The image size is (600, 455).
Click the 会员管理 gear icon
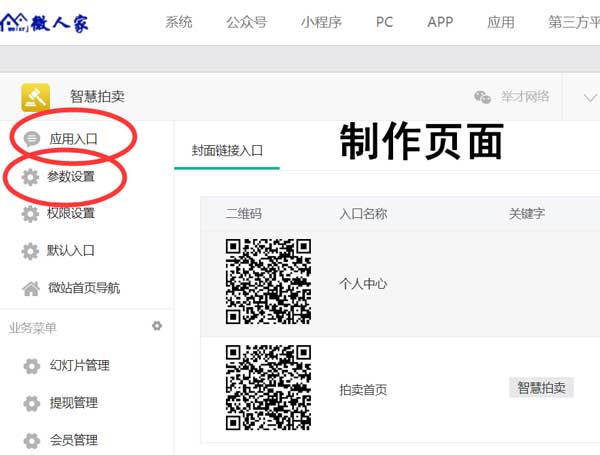click(32, 441)
